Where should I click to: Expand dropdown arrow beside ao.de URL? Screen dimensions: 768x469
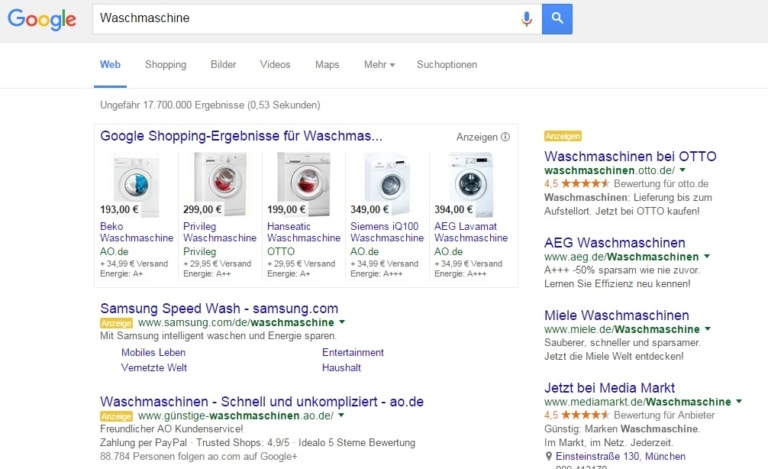341,415
